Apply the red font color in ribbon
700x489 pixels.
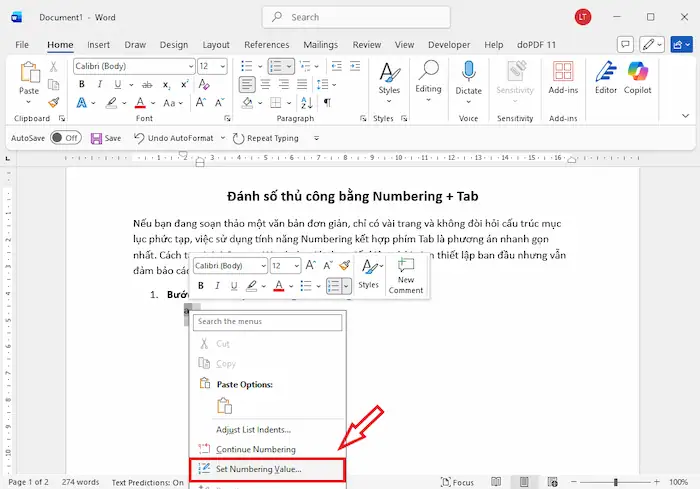[x=141, y=102]
